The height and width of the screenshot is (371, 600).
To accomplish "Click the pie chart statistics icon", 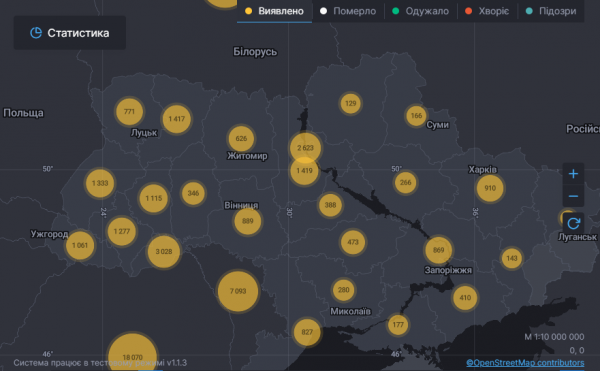I will point(36,33).
